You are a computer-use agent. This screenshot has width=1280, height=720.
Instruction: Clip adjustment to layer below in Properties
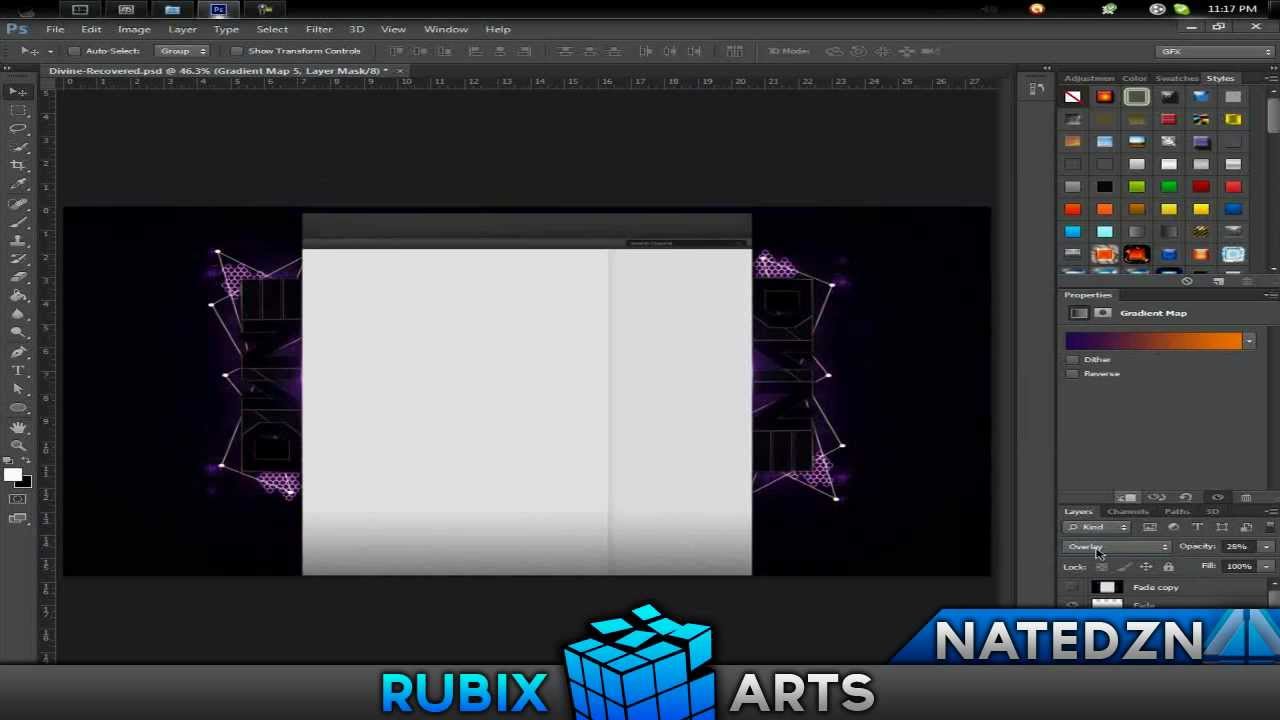tap(1127, 497)
